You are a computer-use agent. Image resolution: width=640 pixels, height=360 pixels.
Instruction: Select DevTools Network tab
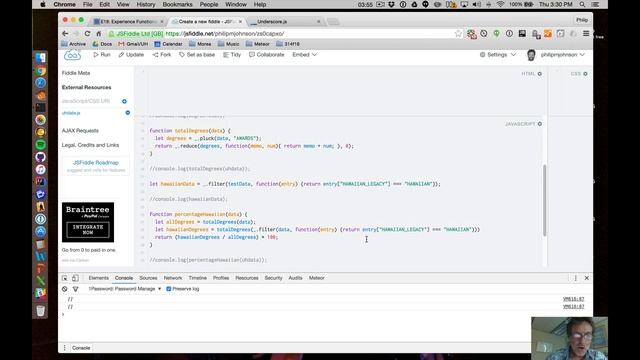click(173, 278)
